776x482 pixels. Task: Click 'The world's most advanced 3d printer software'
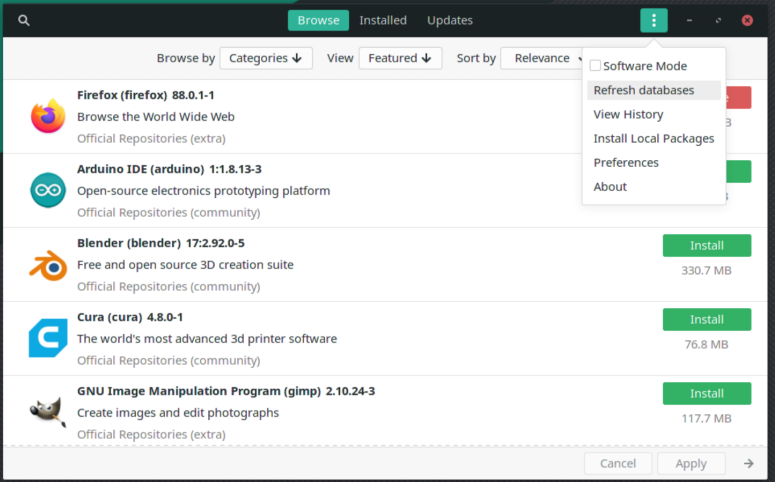pos(207,339)
